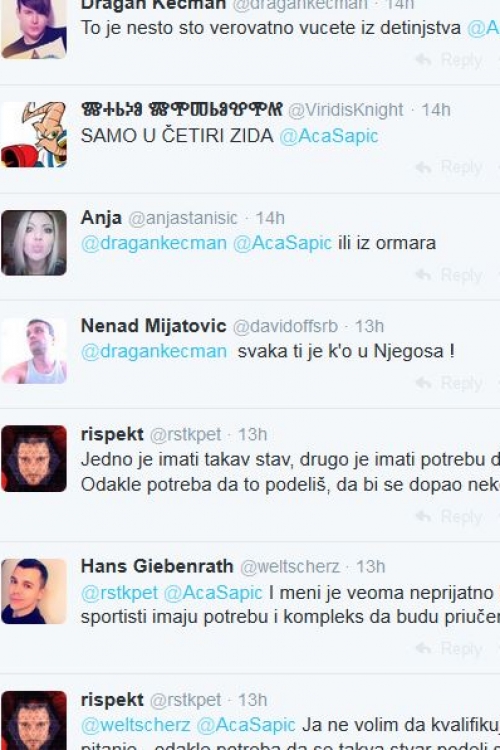Open first rispekt avatar image
Image resolution: width=500 pixels, height=750 pixels.
(34, 459)
